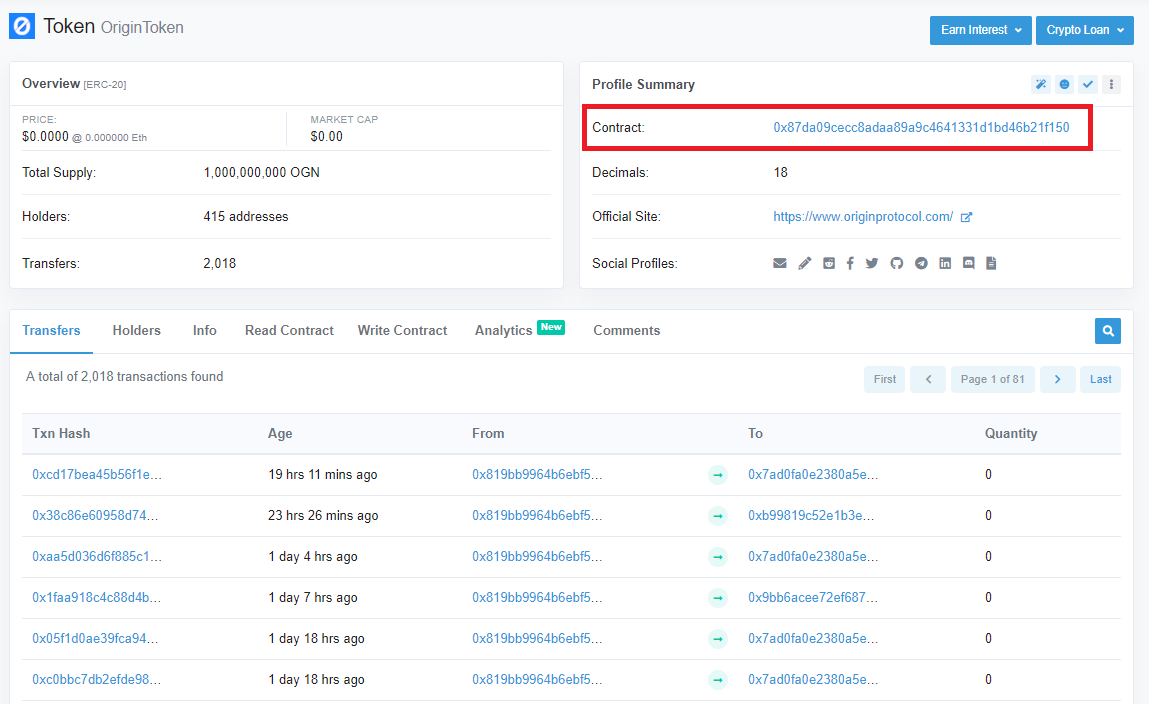Open transaction hash 0xaa5d036d6f885c1...
The height and width of the screenshot is (704, 1149).
point(97,557)
